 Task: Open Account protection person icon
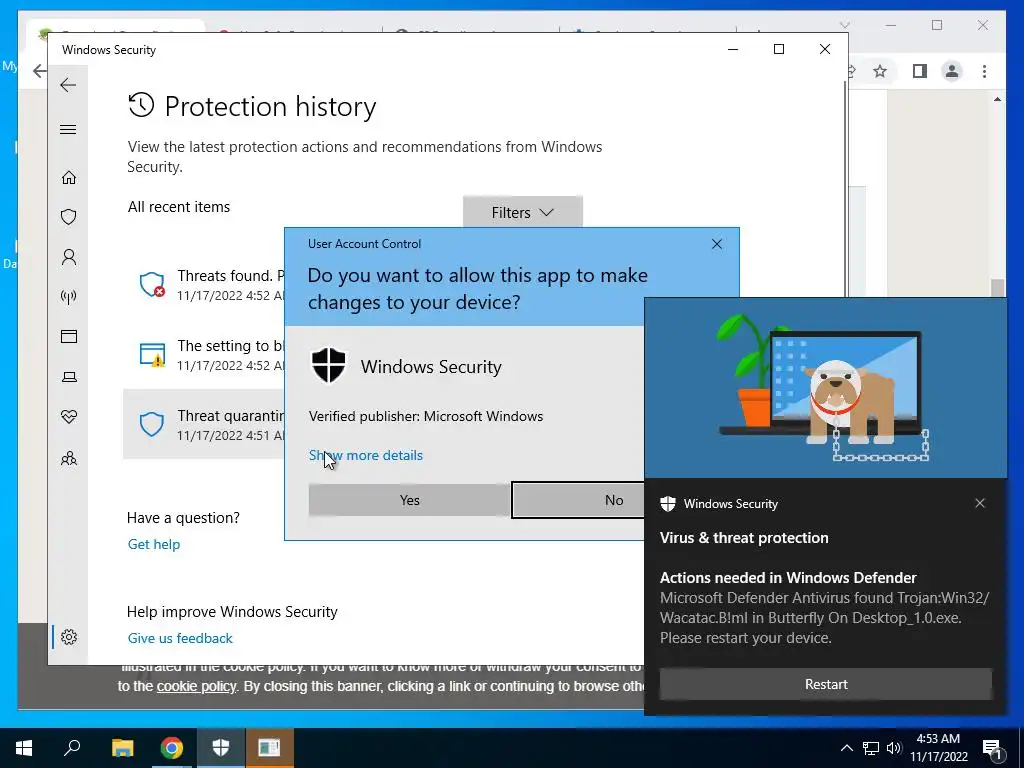tap(69, 257)
